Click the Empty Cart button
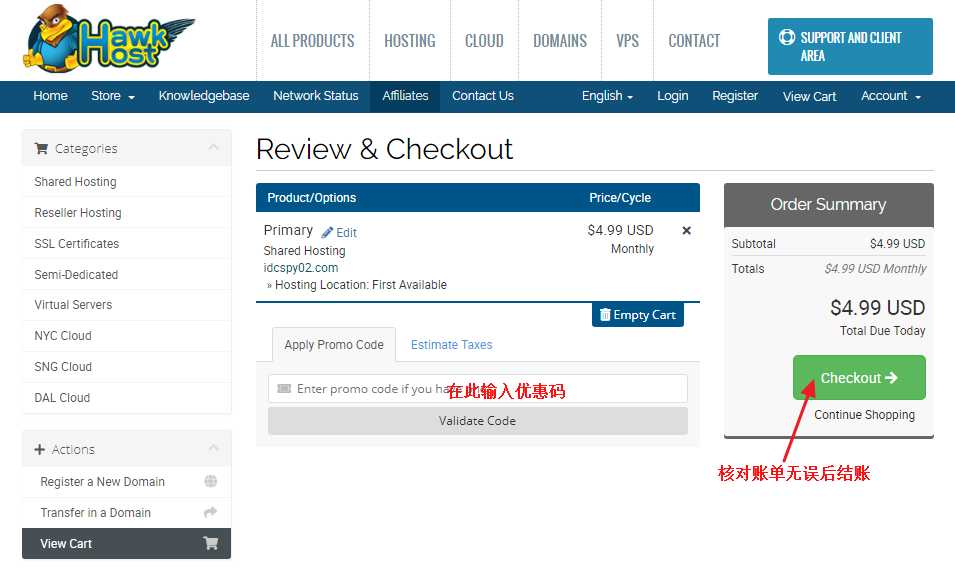The image size is (955, 568). coord(637,315)
